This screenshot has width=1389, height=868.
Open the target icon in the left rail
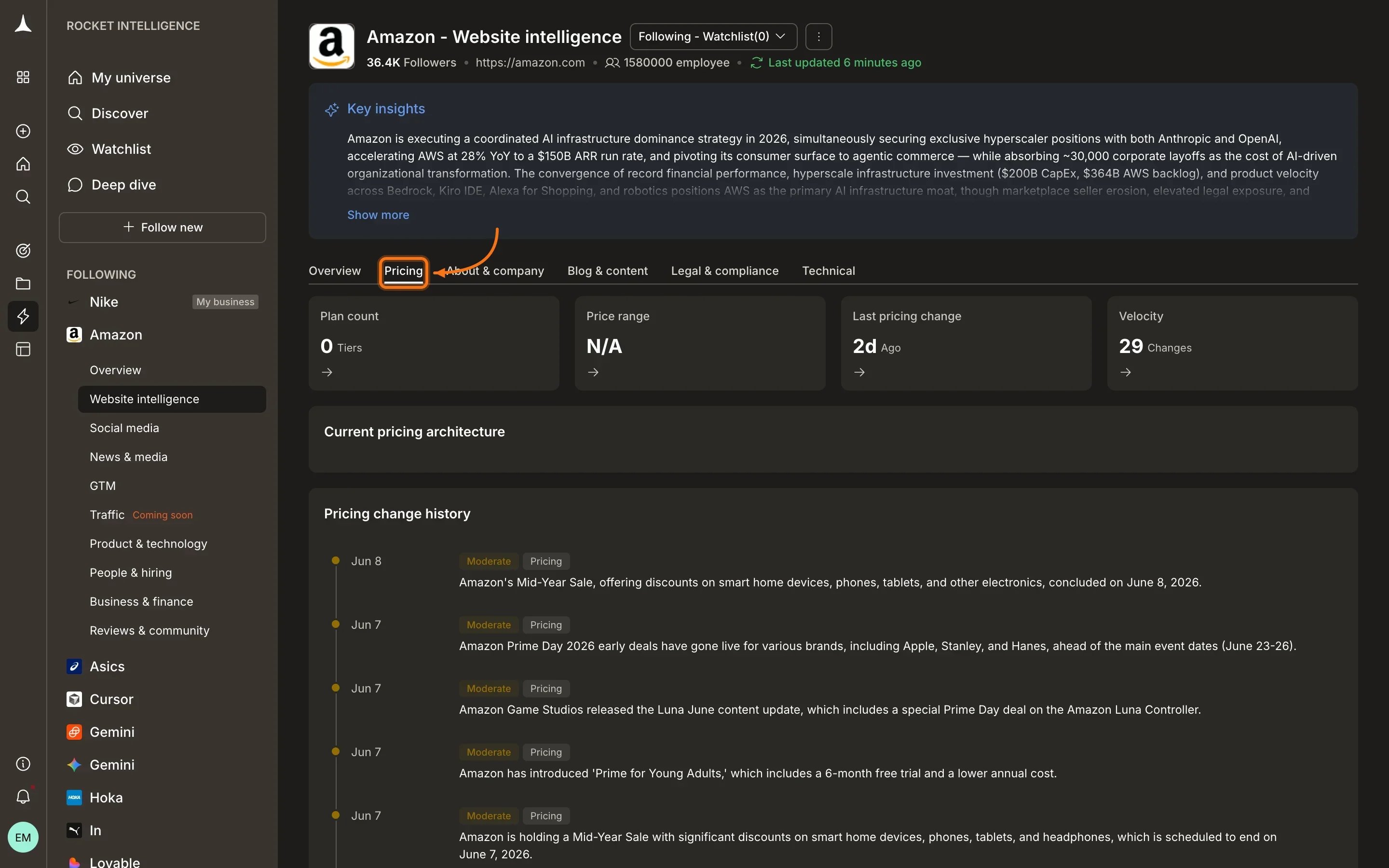[x=23, y=251]
